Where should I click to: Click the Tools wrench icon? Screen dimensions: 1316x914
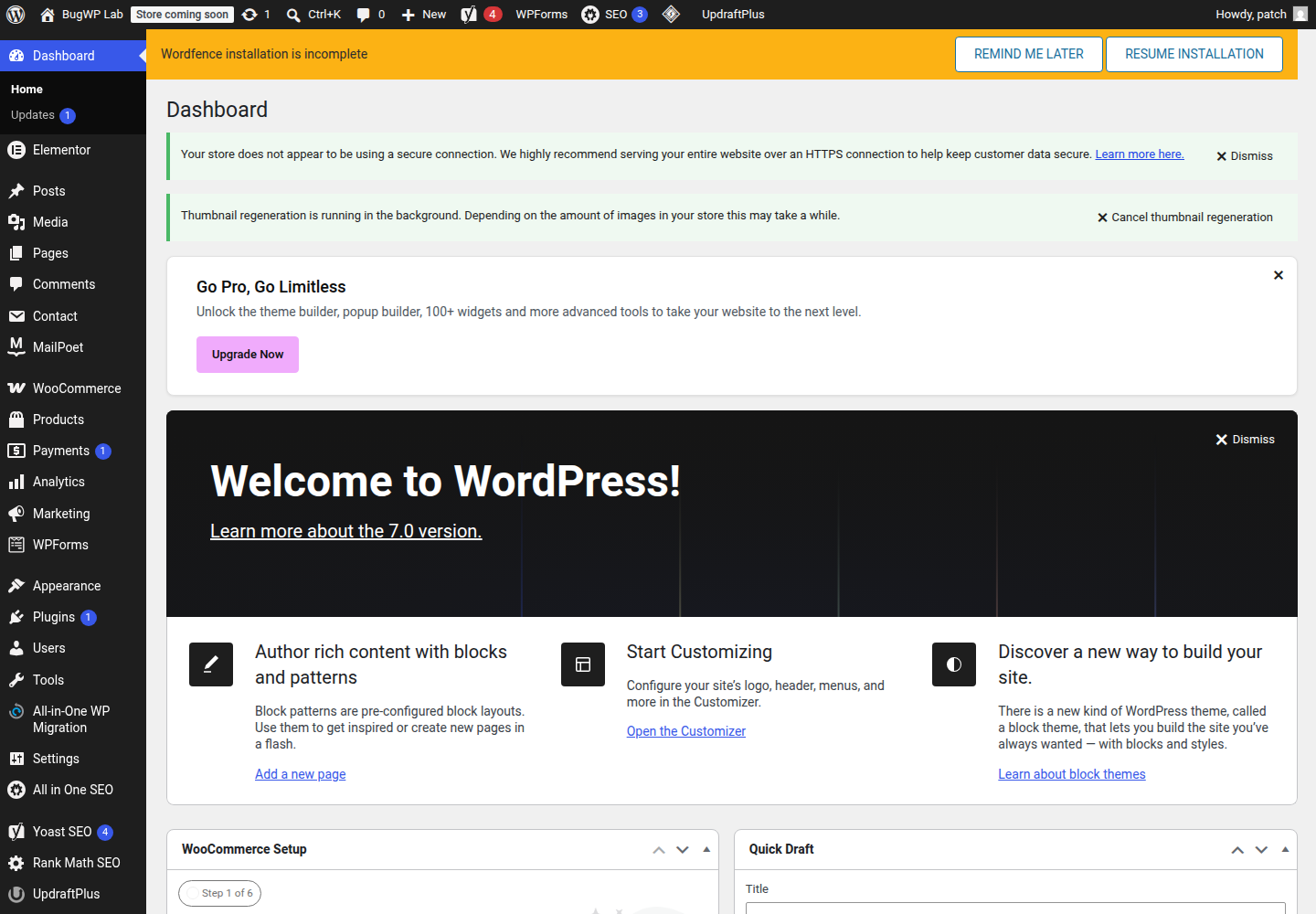[16, 680]
